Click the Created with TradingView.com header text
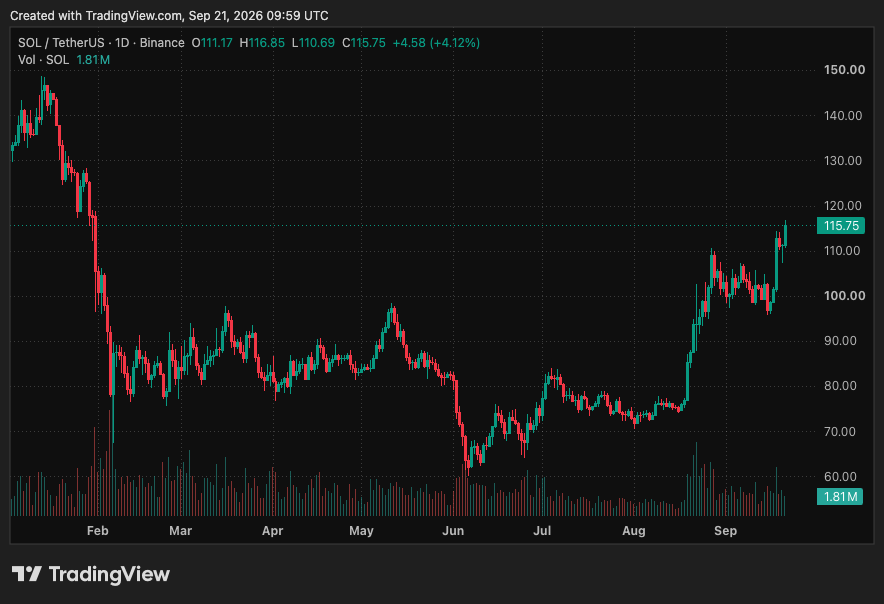The width and height of the screenshot is (884, 604). [x=169, y=16]
